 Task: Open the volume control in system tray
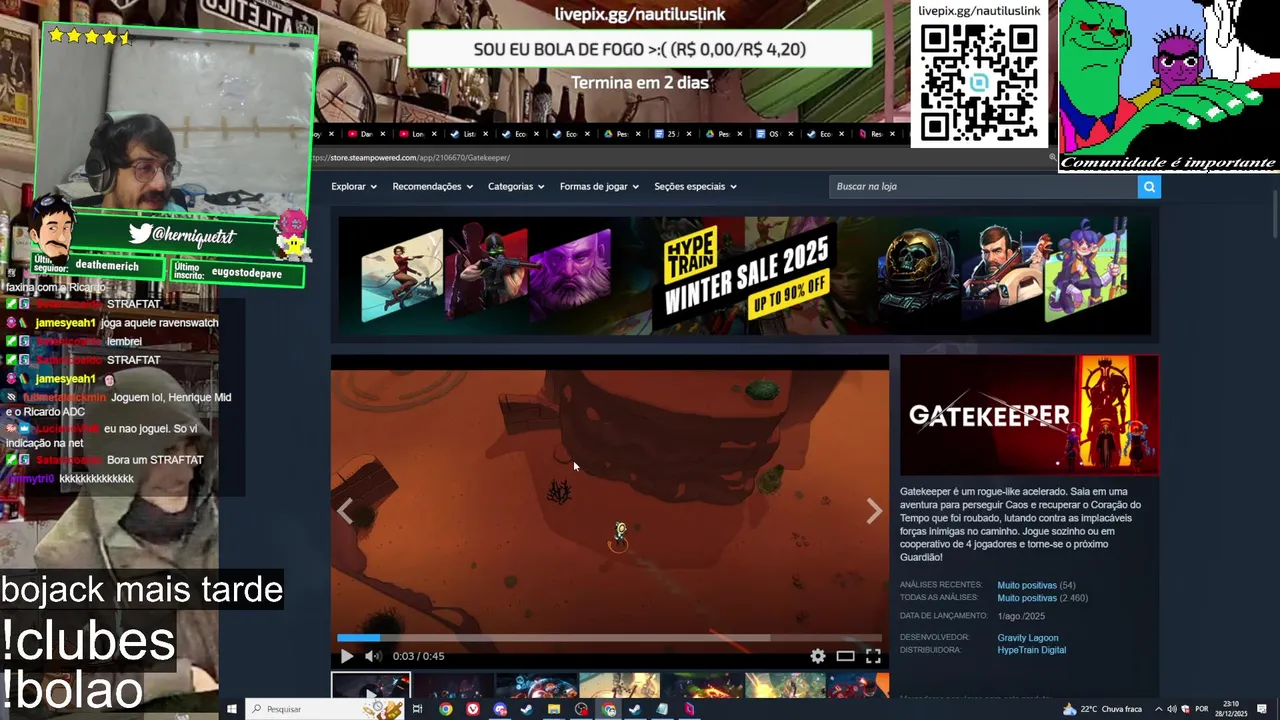pos(1171,709)
